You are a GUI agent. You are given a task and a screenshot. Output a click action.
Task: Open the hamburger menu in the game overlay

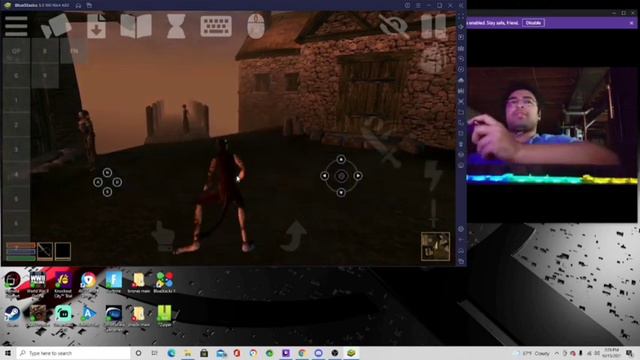point(16,27)
